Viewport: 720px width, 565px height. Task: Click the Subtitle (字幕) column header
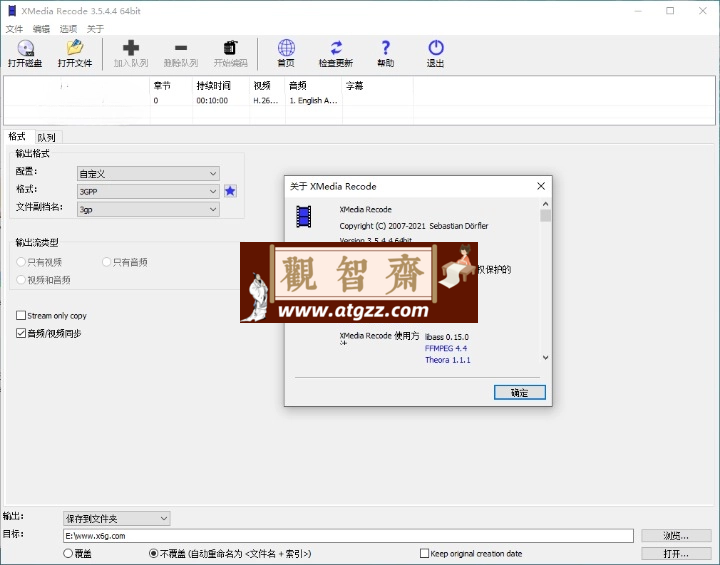[x=378, y=86]
